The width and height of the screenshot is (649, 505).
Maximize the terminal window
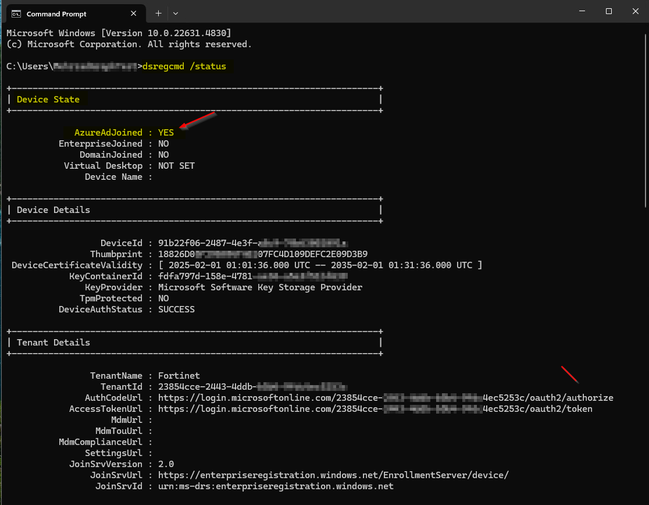(x=609, y=11)
